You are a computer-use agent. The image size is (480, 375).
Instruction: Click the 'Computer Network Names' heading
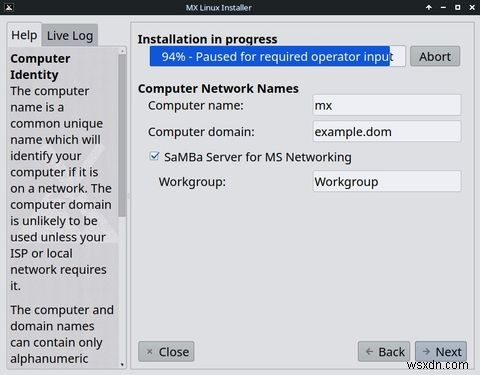218,89
